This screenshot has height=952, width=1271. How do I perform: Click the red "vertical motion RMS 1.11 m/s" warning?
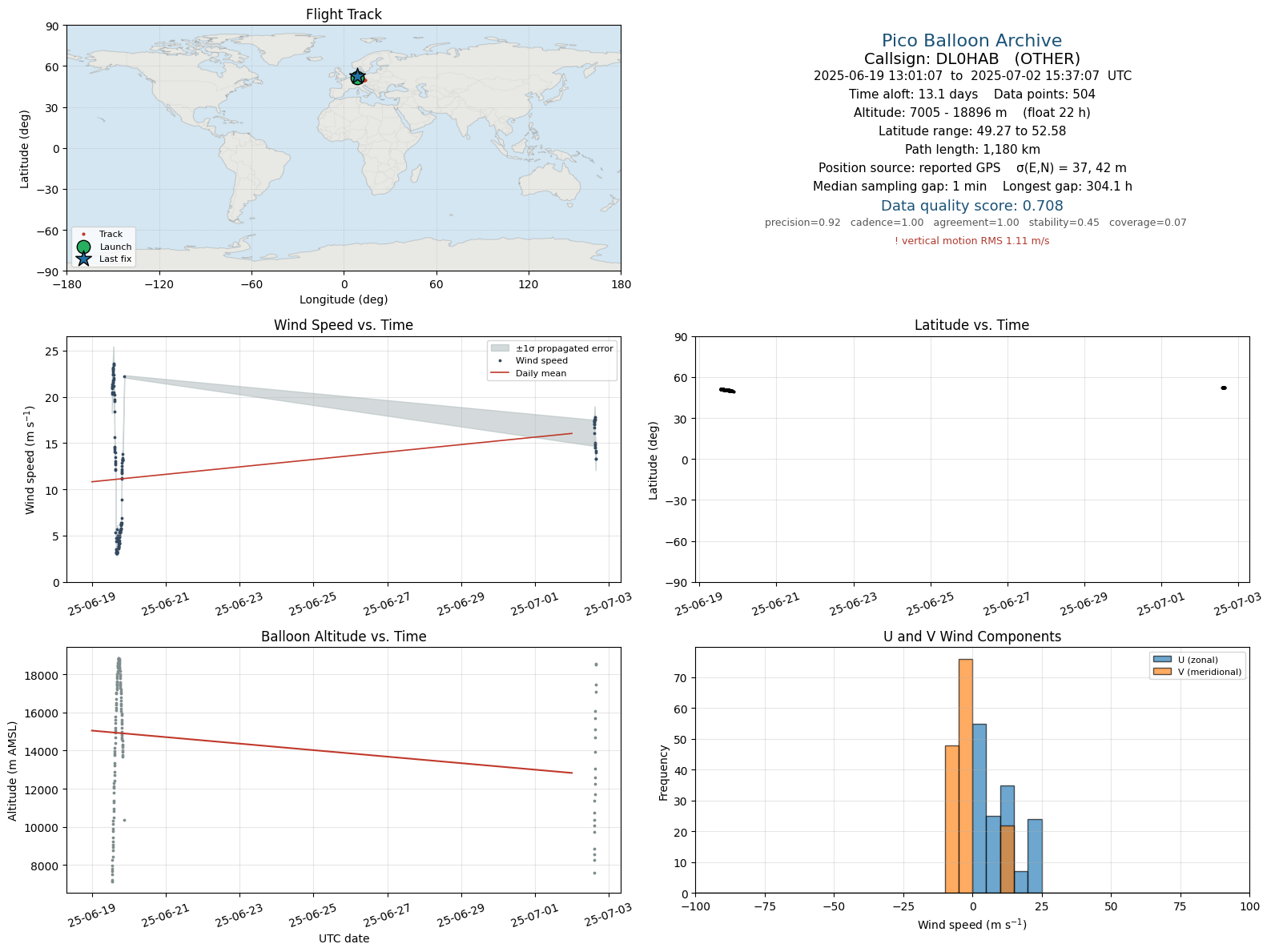coord(971,241)
